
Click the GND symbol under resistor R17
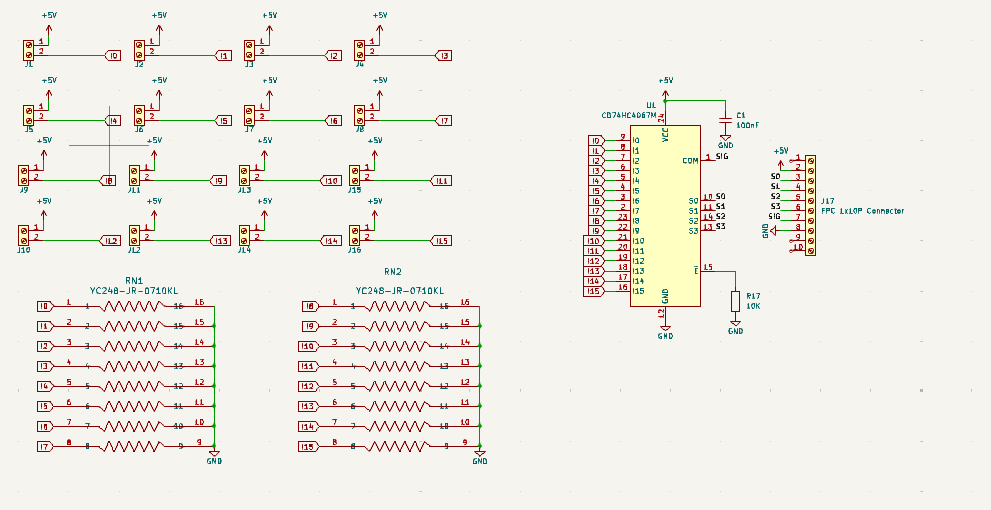(x=735, y=327)
